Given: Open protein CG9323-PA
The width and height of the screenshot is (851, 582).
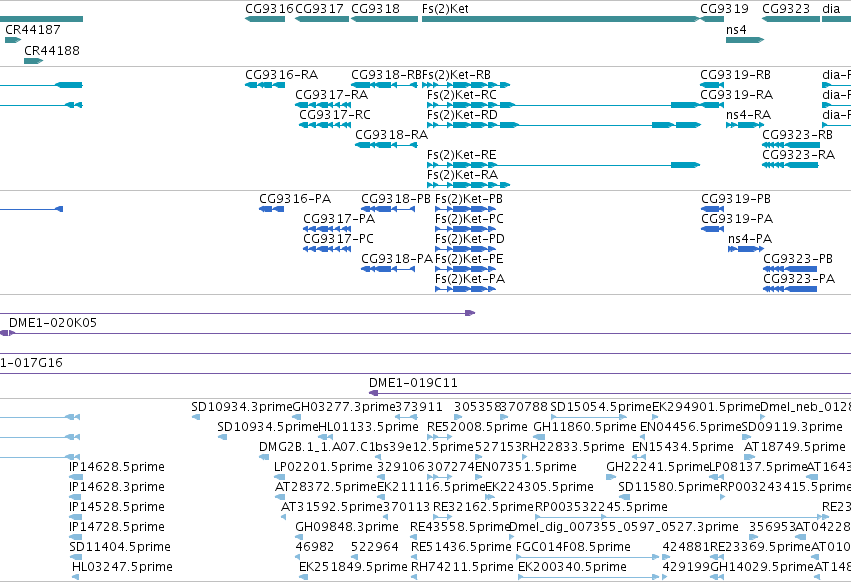Looking at the screenshot, I should click(x=799, y=280).
